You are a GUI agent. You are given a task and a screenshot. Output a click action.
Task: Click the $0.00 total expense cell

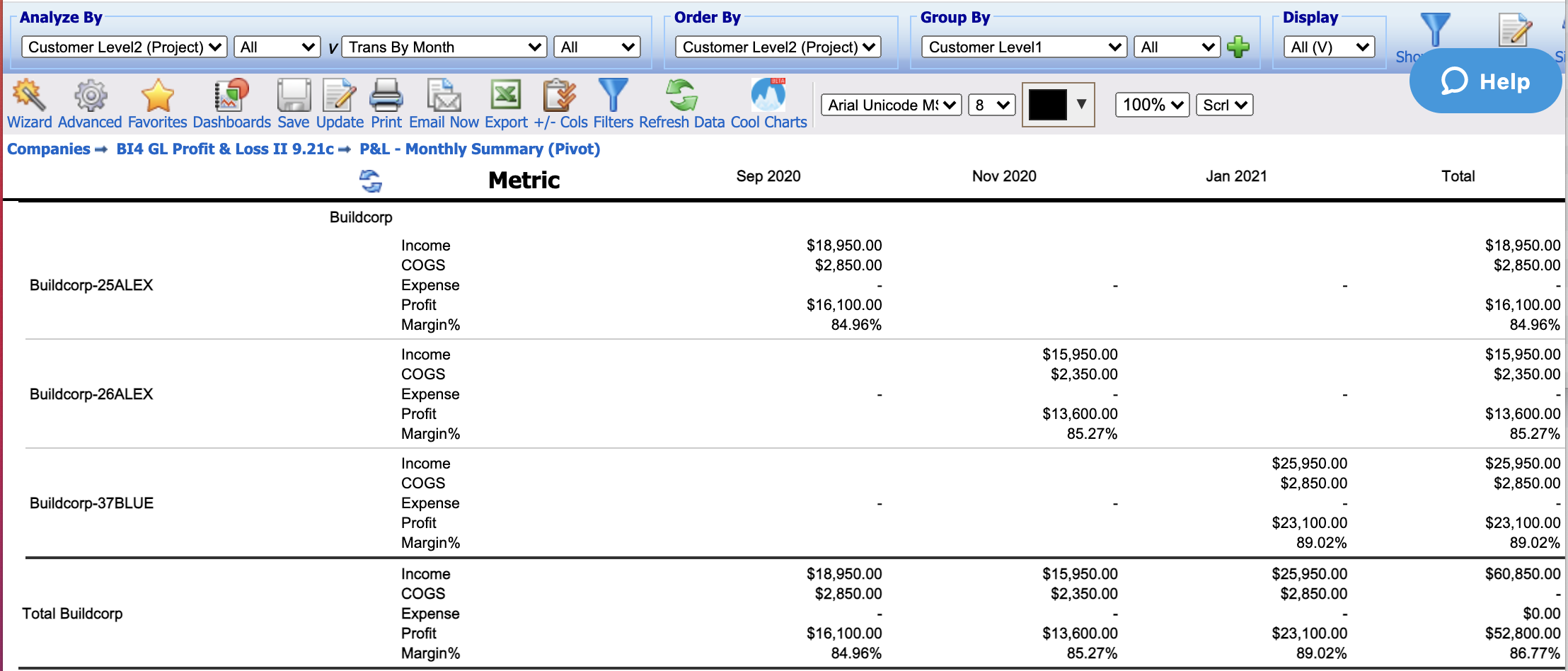tap(1542, 614)
